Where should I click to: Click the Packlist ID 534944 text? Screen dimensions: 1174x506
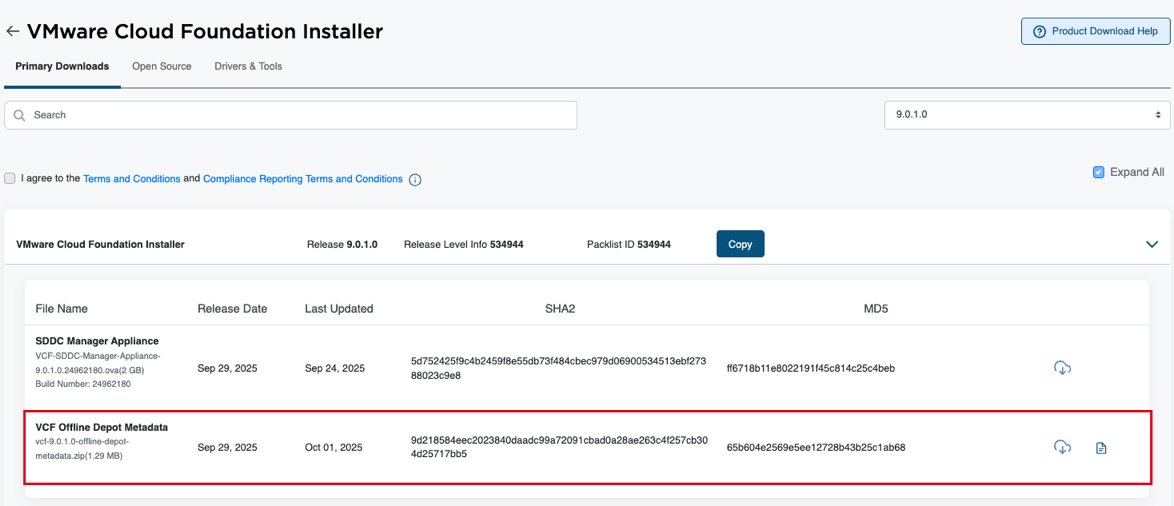click(x=629, y=245)
